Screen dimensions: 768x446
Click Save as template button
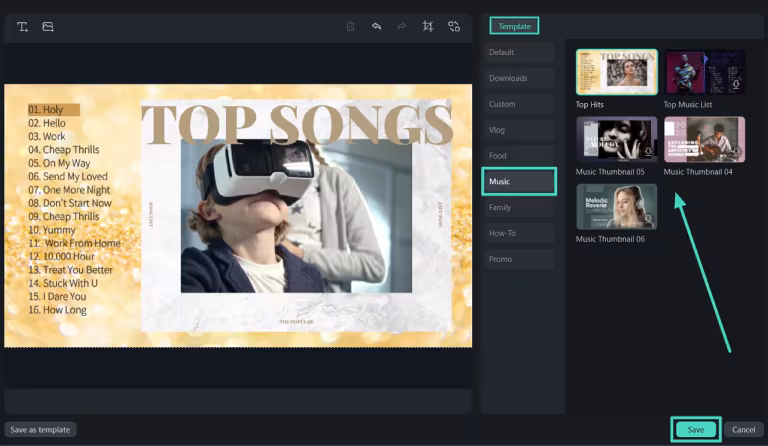pyautogui.click(x=40, y=430)
